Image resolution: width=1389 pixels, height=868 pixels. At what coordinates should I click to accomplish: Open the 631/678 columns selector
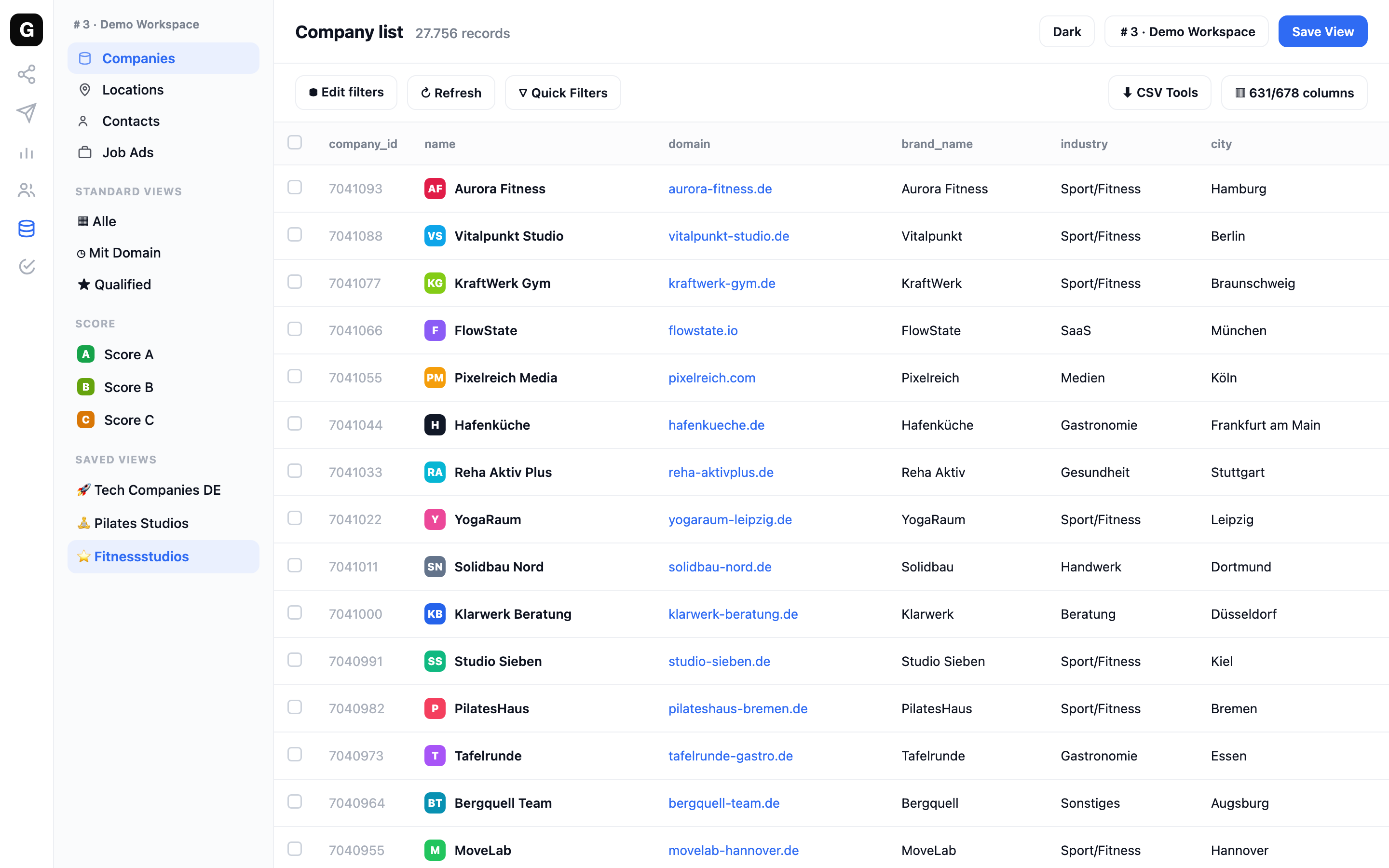(x=1294, y=93)
